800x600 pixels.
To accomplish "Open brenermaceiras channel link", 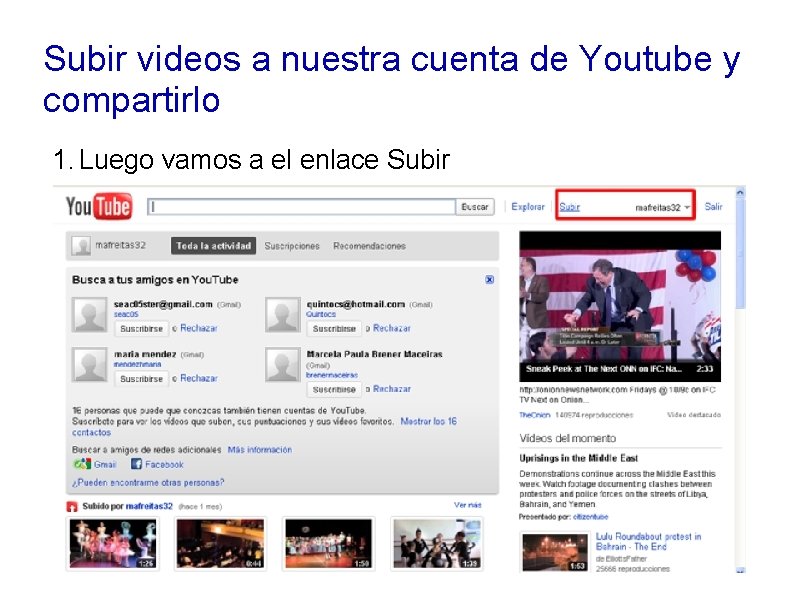I will click(332, 375).
